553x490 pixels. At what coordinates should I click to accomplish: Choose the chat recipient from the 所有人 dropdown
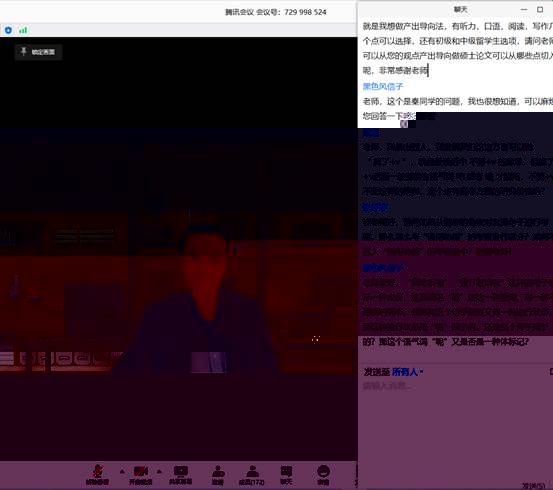pos(407,372)
